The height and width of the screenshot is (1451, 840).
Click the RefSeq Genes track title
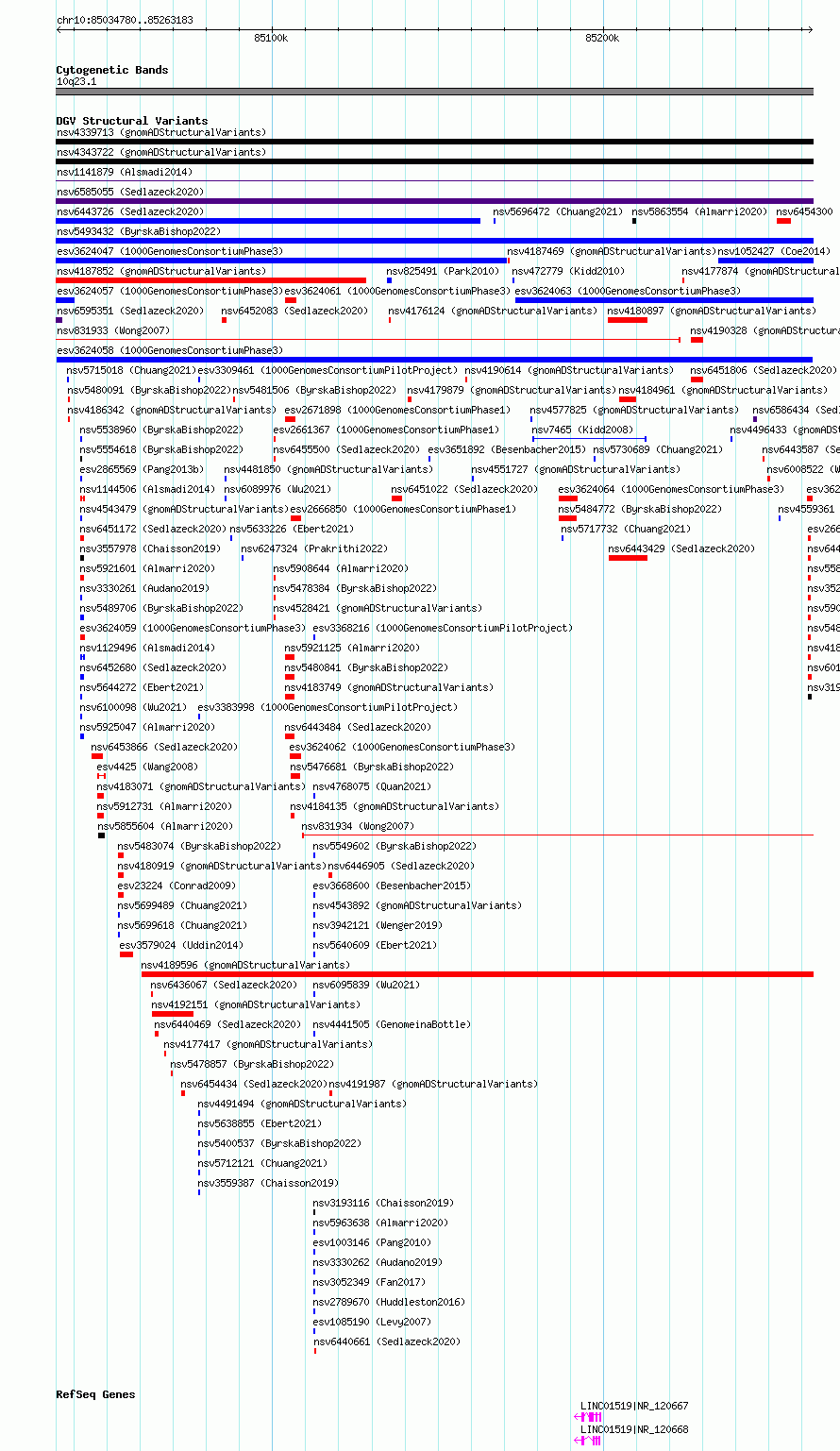[x=95, y=1394]
